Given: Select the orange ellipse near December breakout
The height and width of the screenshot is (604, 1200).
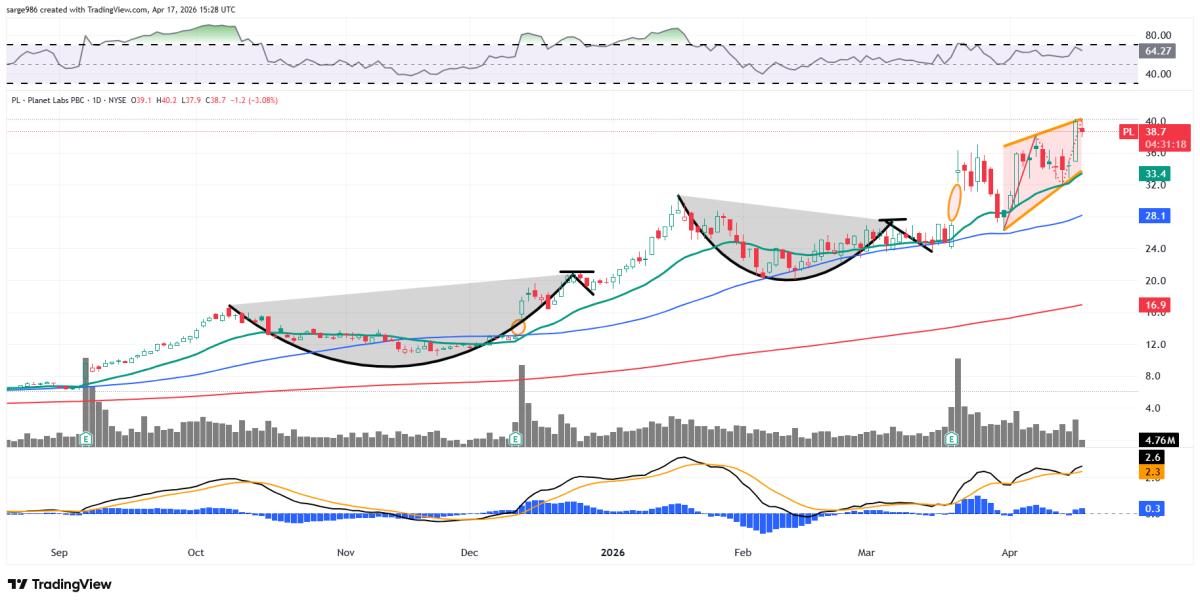Looking at the screenshot, I should pos(518,327).
